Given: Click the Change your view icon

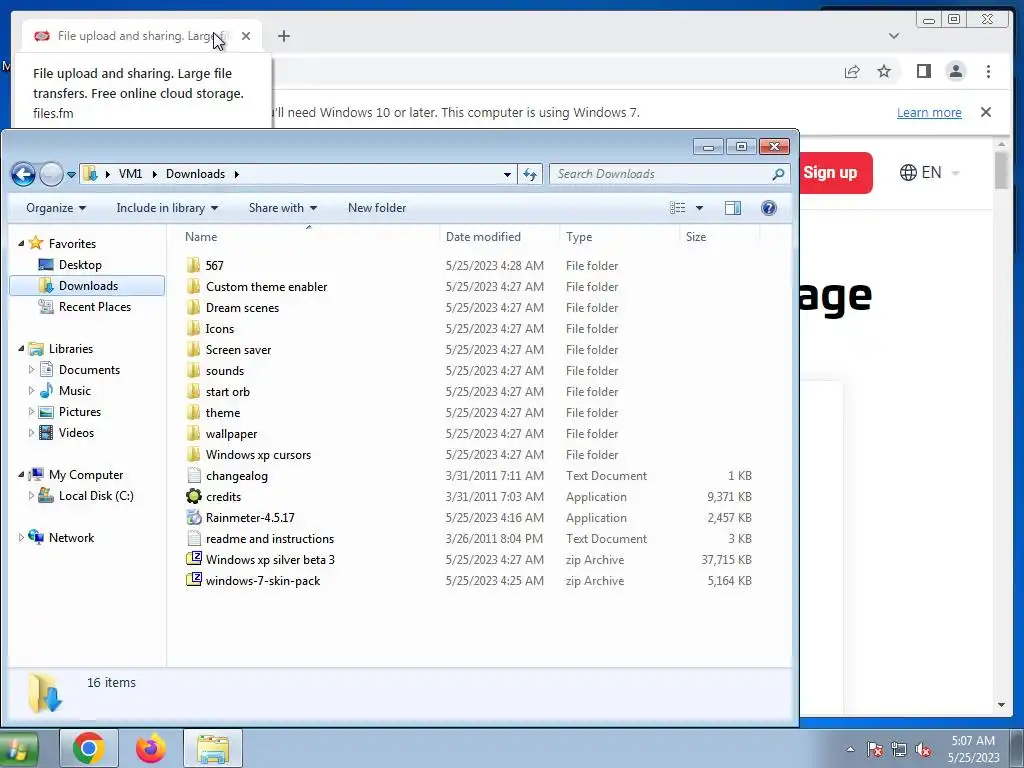Looking at the screenshot, I should [678, 208].
